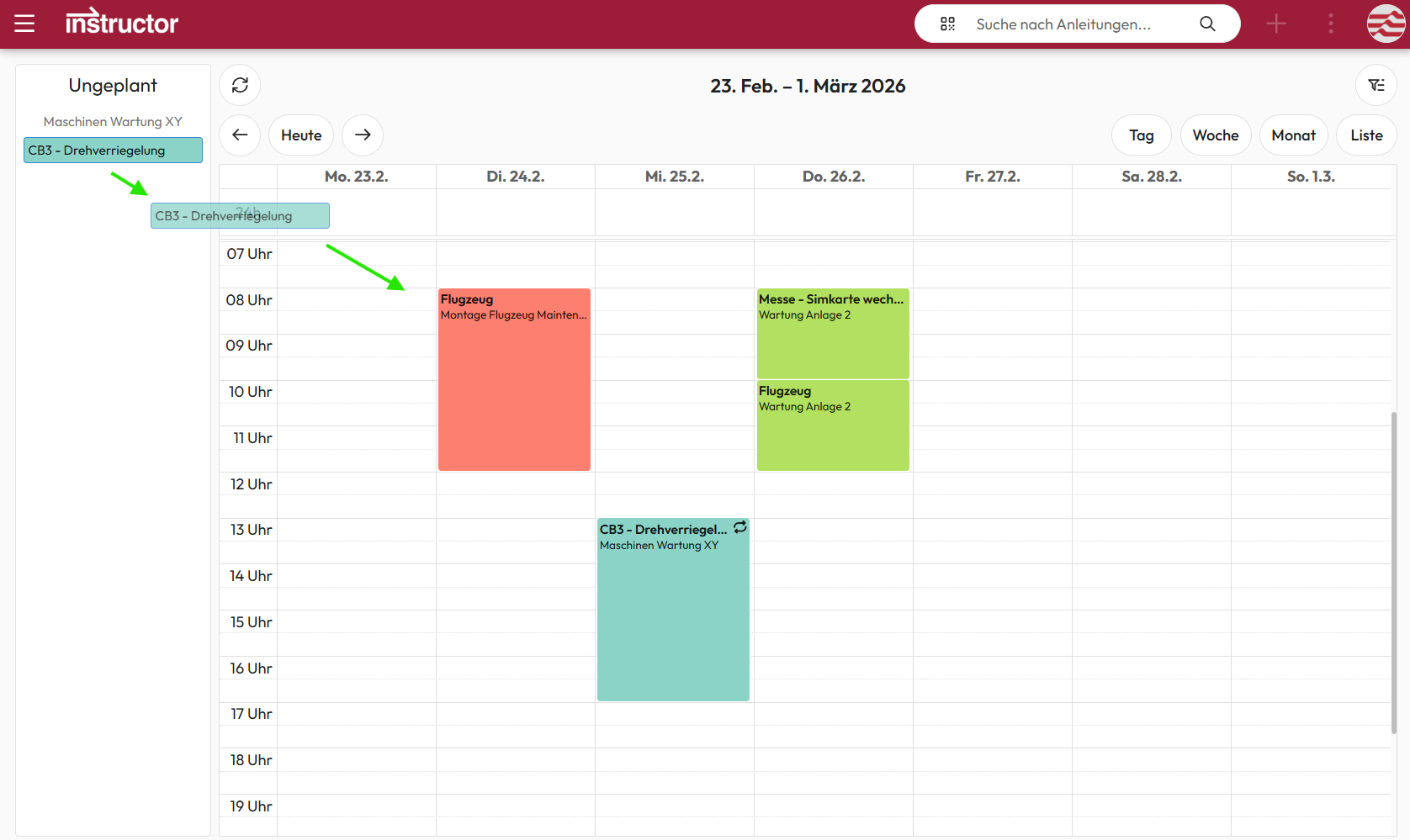This screenshot has height=840, width=1410.
Task: Switch to Woche week view
Action: [x=1215, y=135]
